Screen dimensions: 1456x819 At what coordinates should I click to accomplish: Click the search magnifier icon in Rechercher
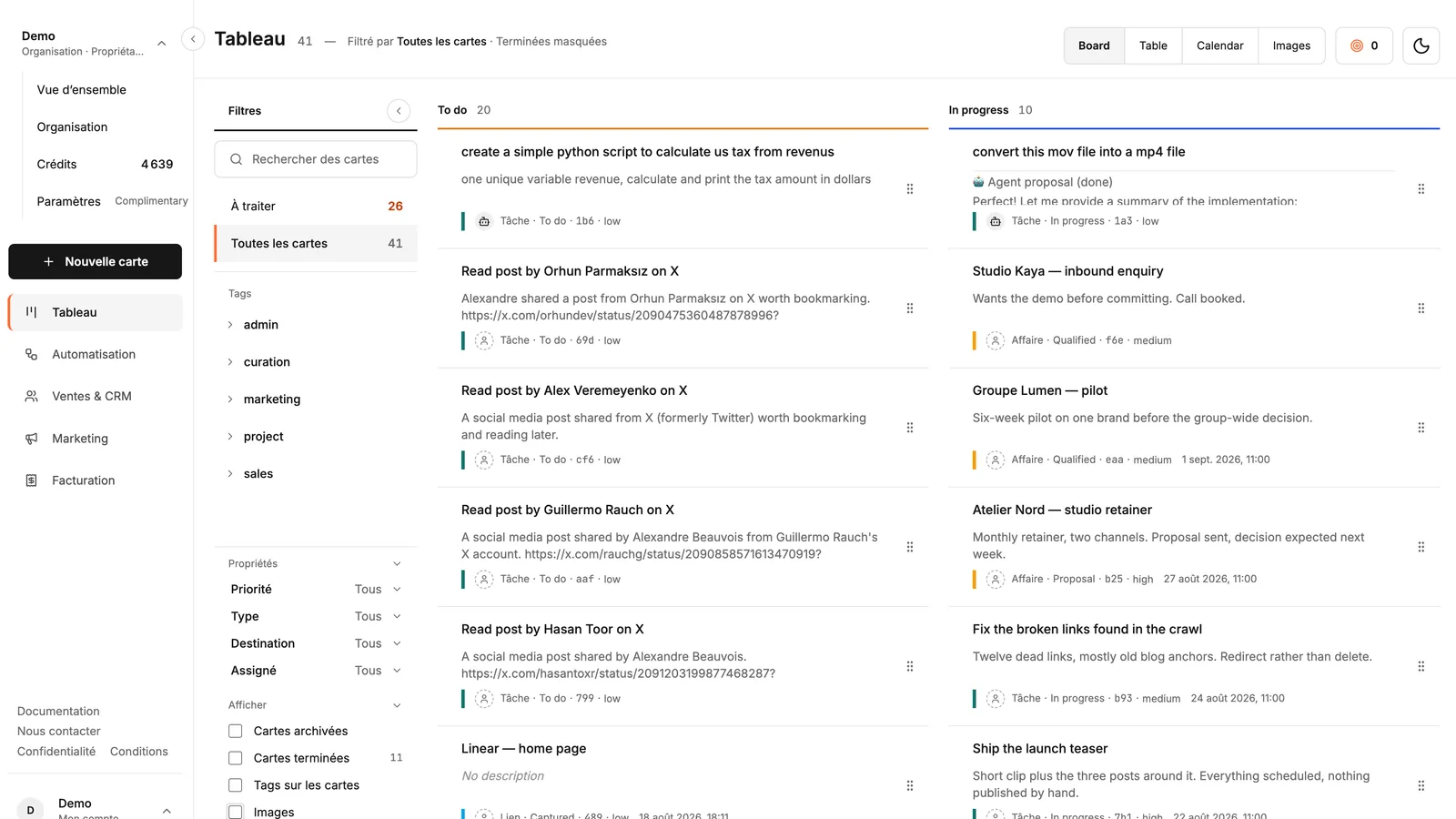(237, 159)
